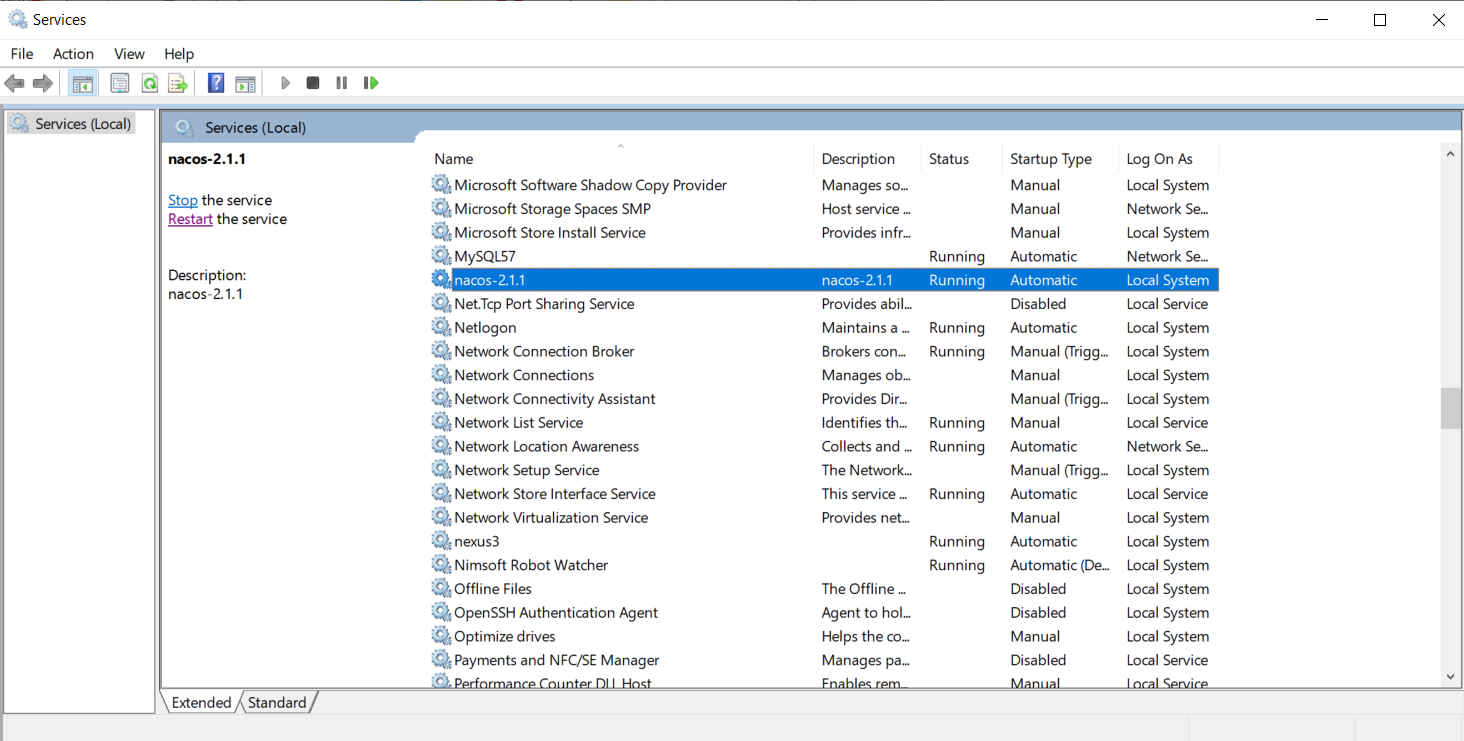The height and width of the screenshot is (741, 1464).
Task: Click the Export List toolbar icon
Action: click(178, 83)
